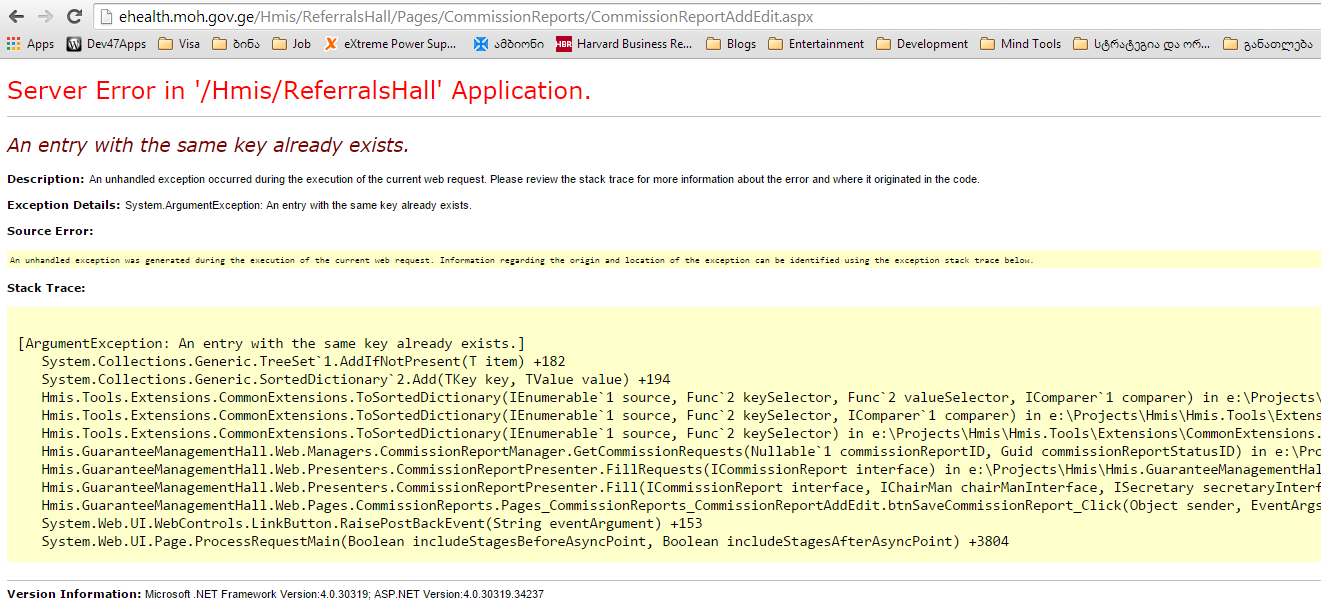Open the Entertainment bookmarks folder
1321x615 pixels.
coord(816,44)
